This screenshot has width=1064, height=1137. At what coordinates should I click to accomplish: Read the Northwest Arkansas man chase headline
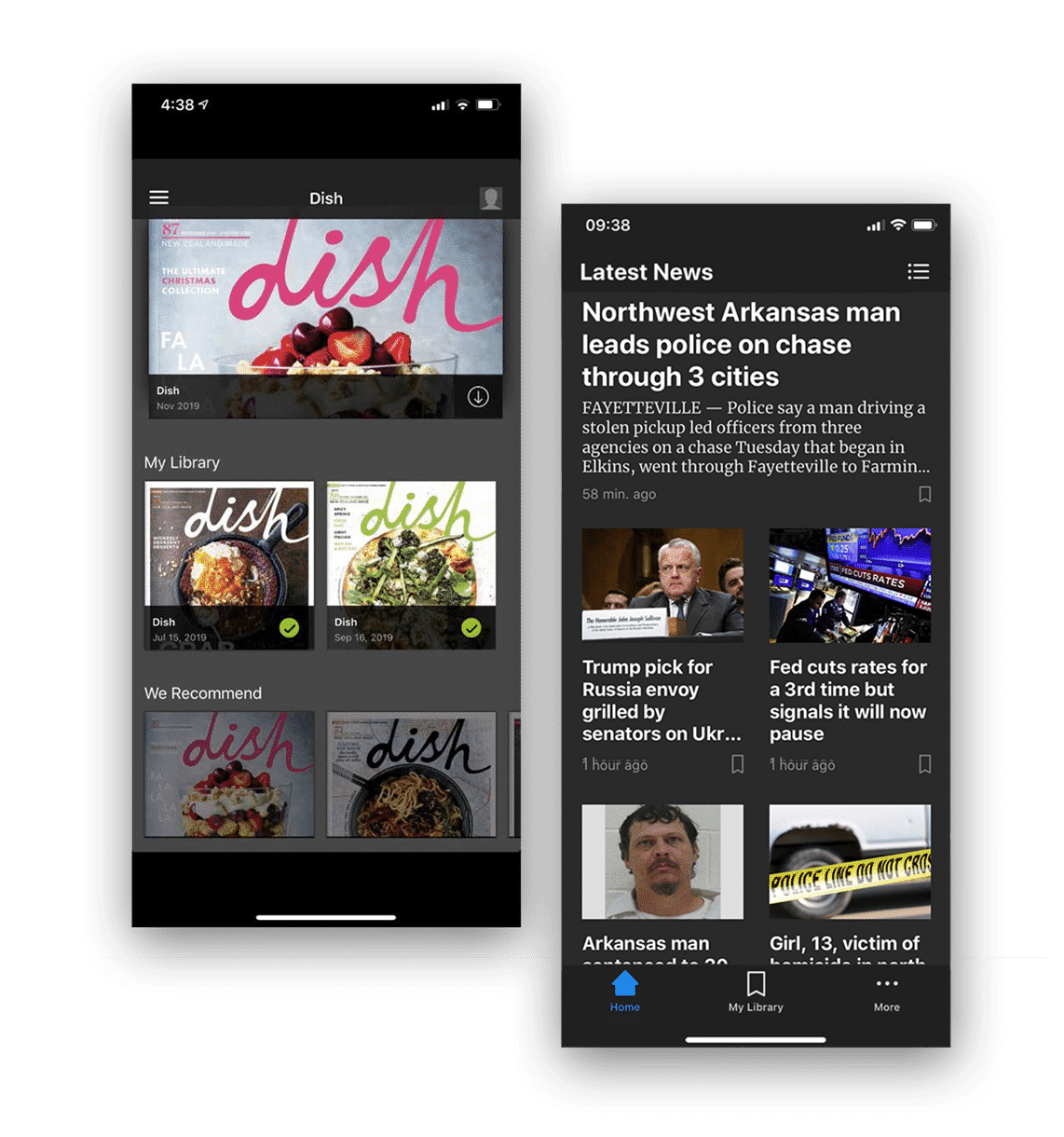[742, 345]
